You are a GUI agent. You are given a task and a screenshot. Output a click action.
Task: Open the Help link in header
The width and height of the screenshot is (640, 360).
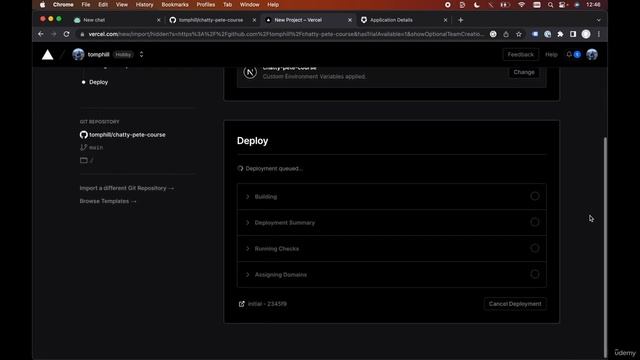551,54
